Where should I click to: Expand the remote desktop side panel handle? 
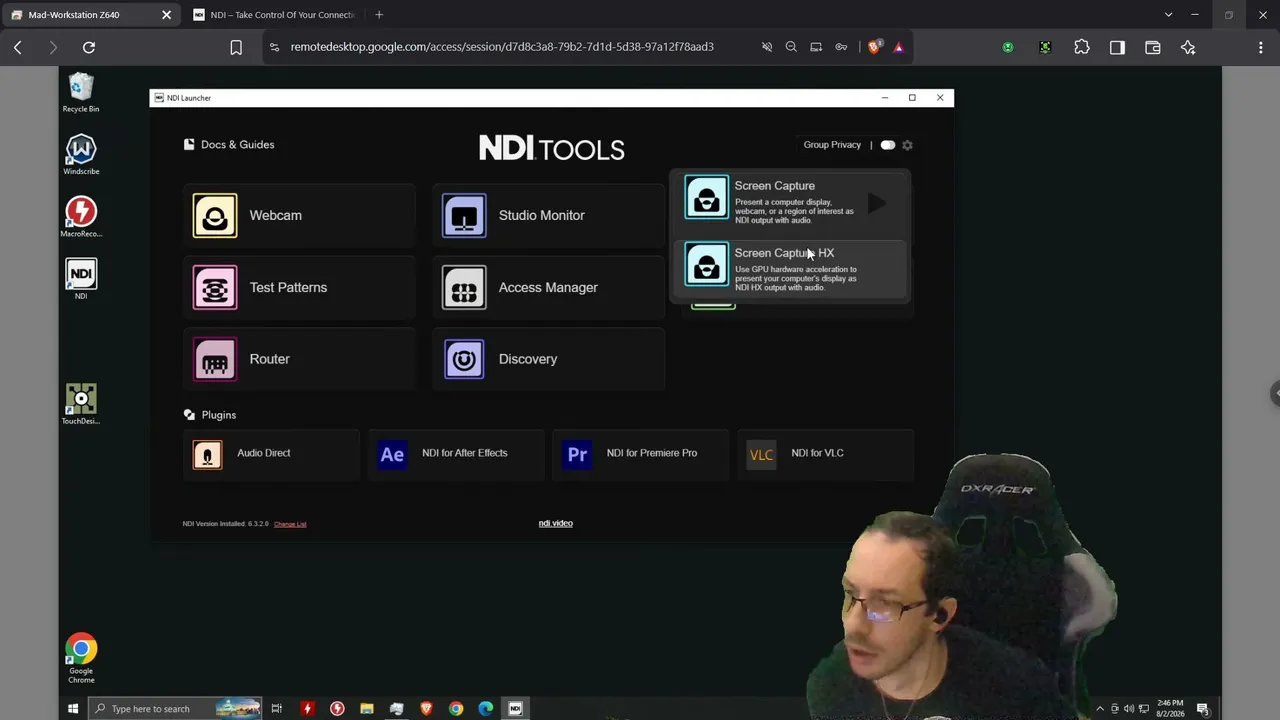[x=1276, y=394]
